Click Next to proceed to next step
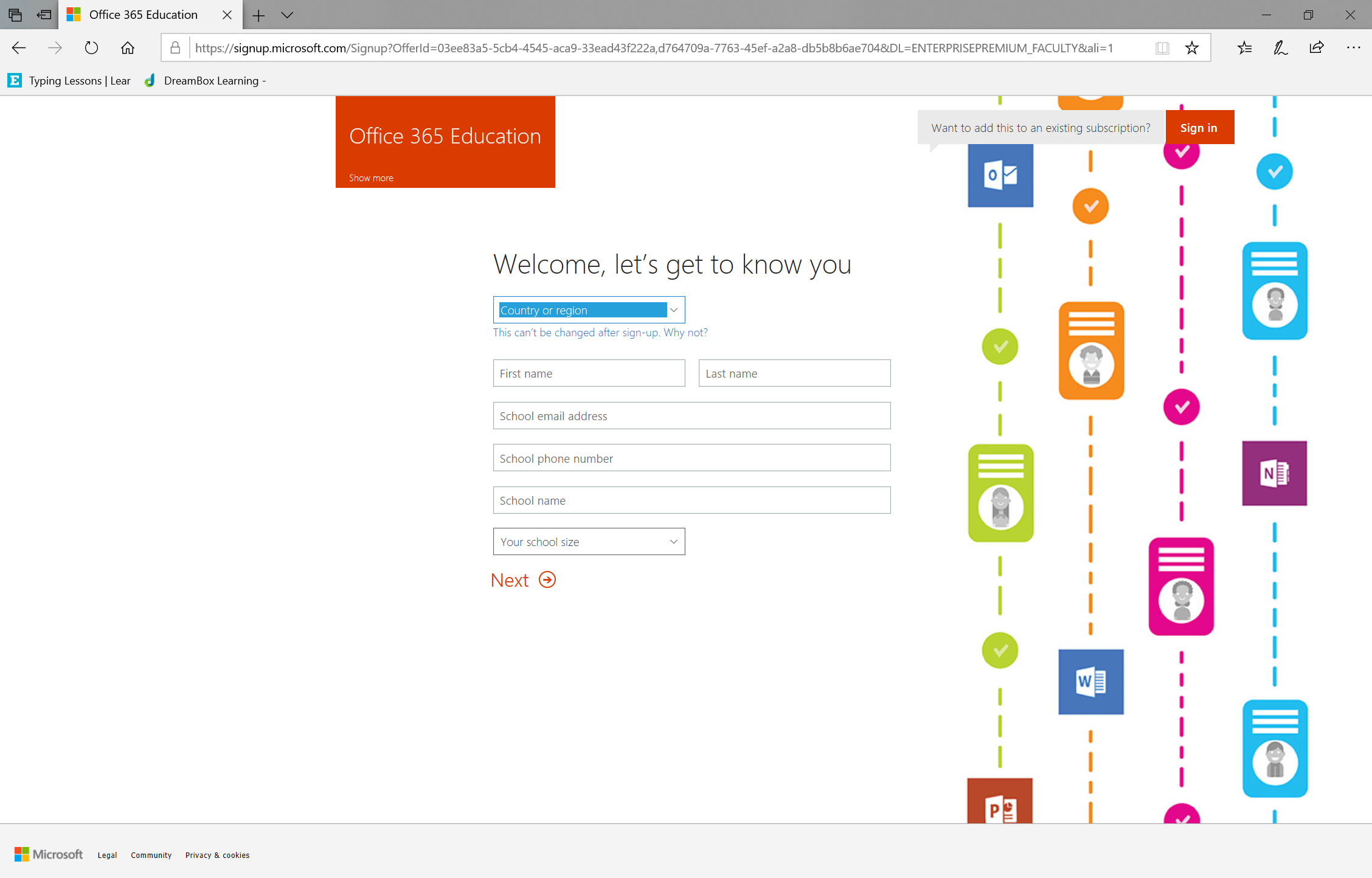This screenshot has width=1372, height=878. (x=523, y=579)
